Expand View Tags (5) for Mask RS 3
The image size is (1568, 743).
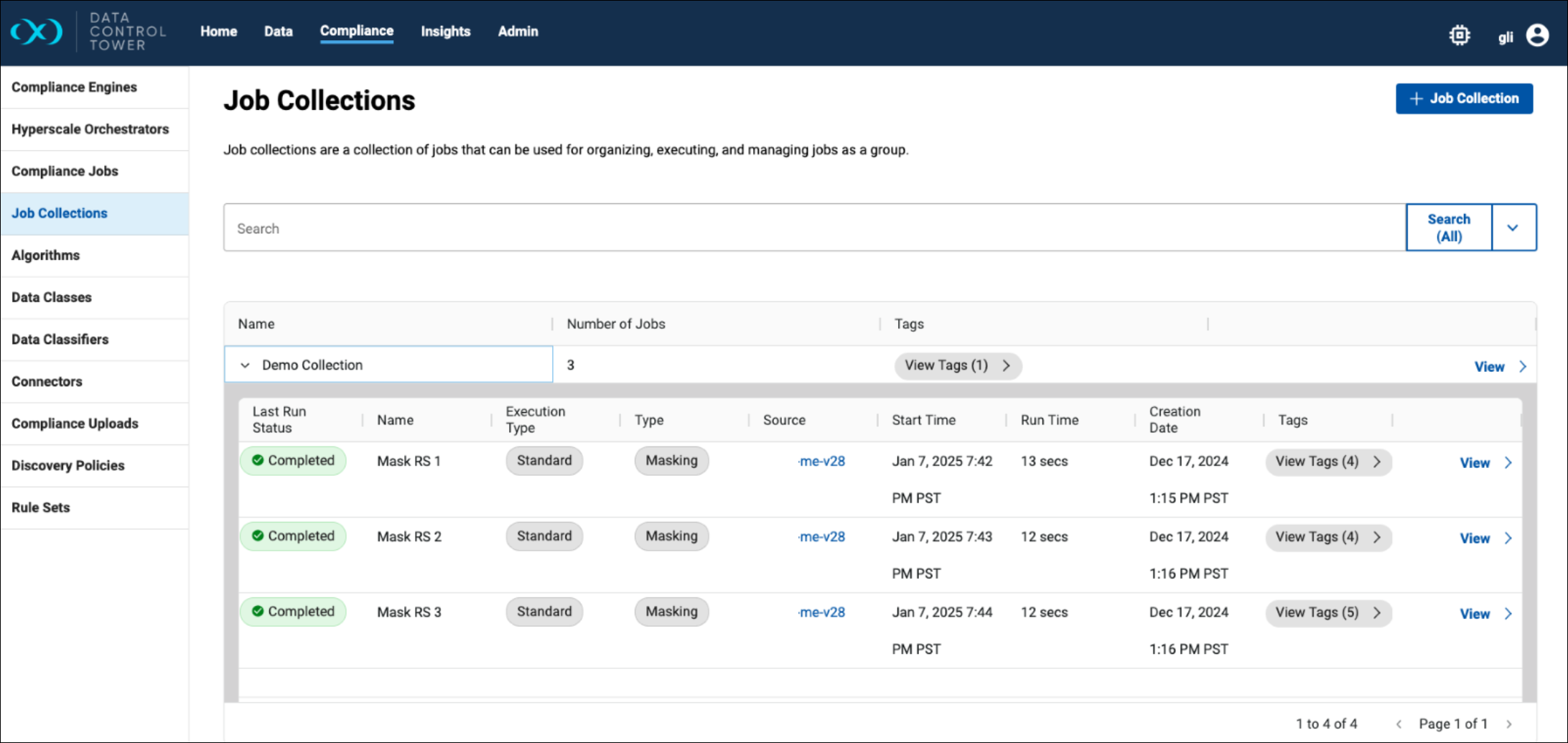(x=1327, y=612)
